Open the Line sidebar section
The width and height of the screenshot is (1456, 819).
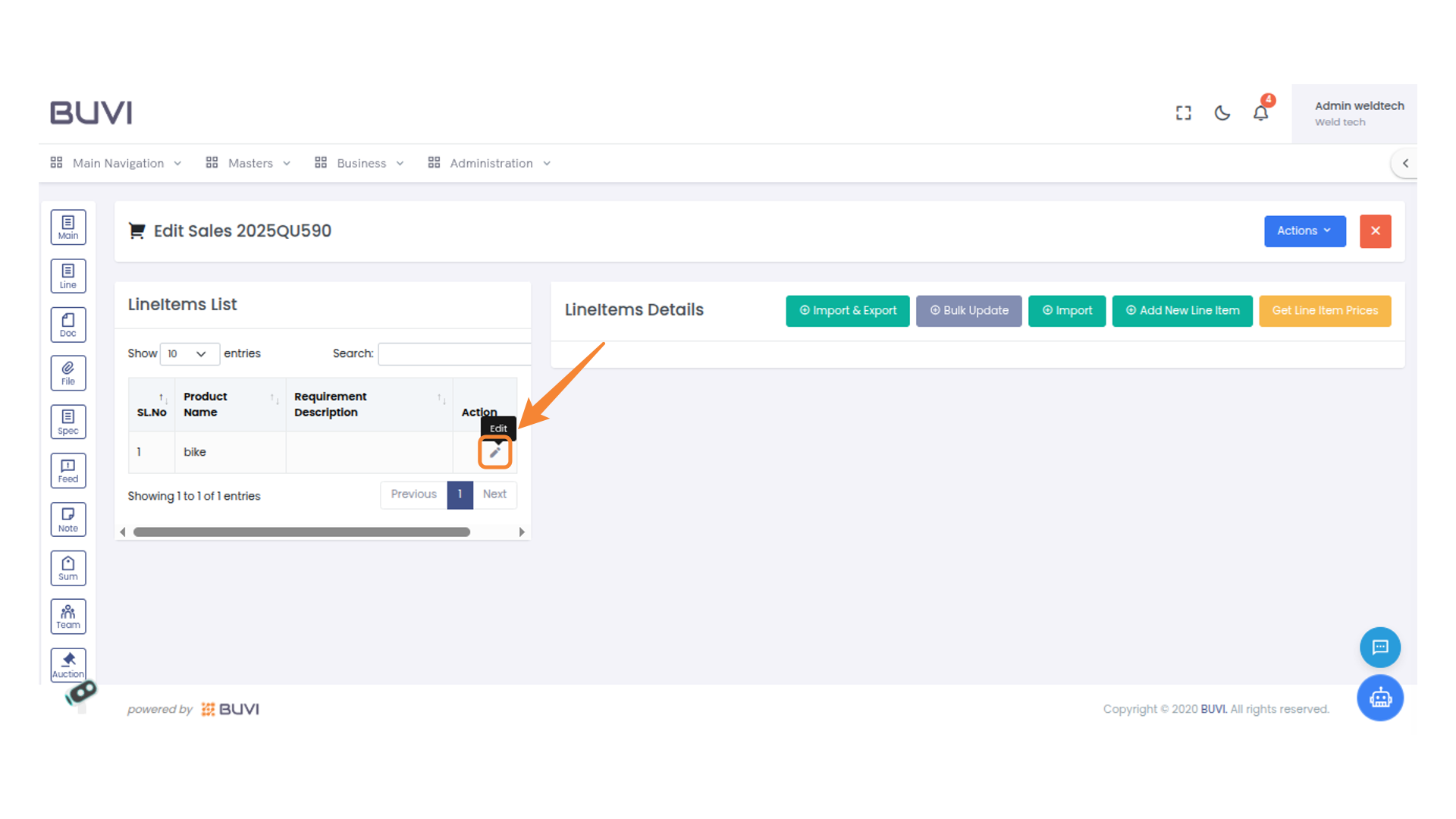tap(68, 276)
